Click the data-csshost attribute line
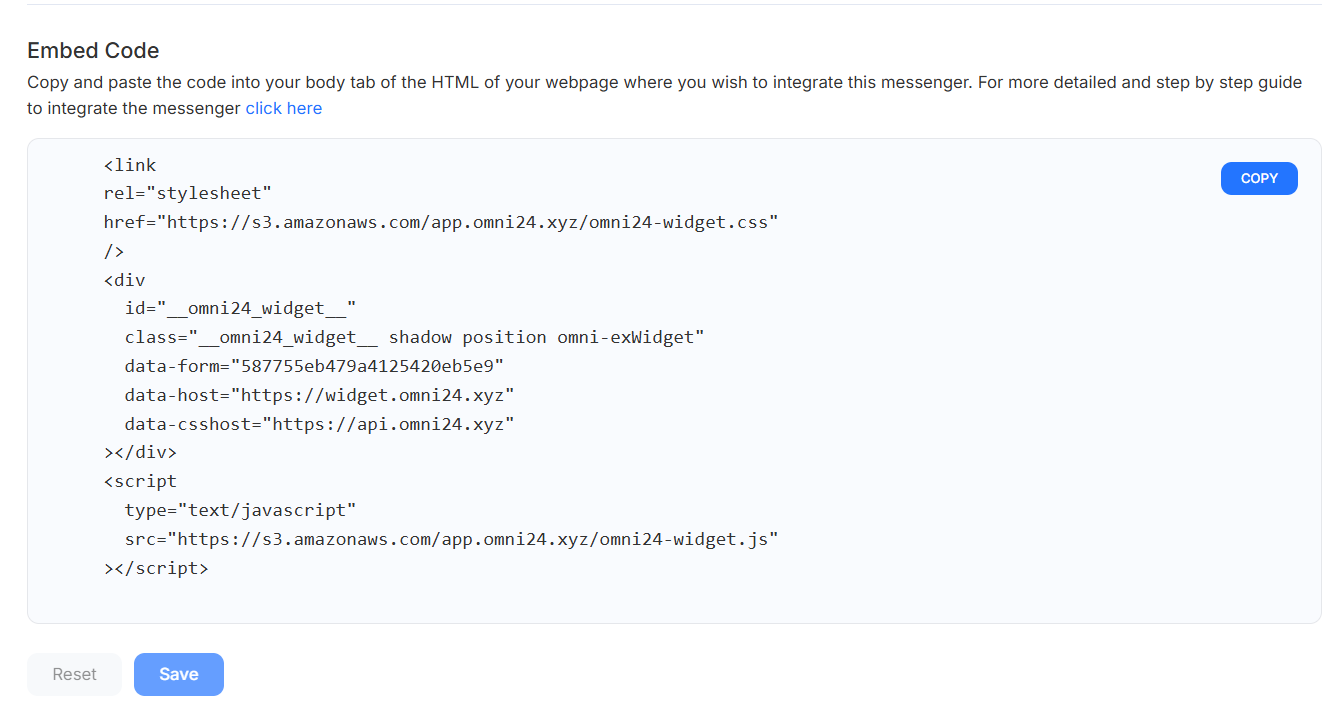 pos(320,424)
